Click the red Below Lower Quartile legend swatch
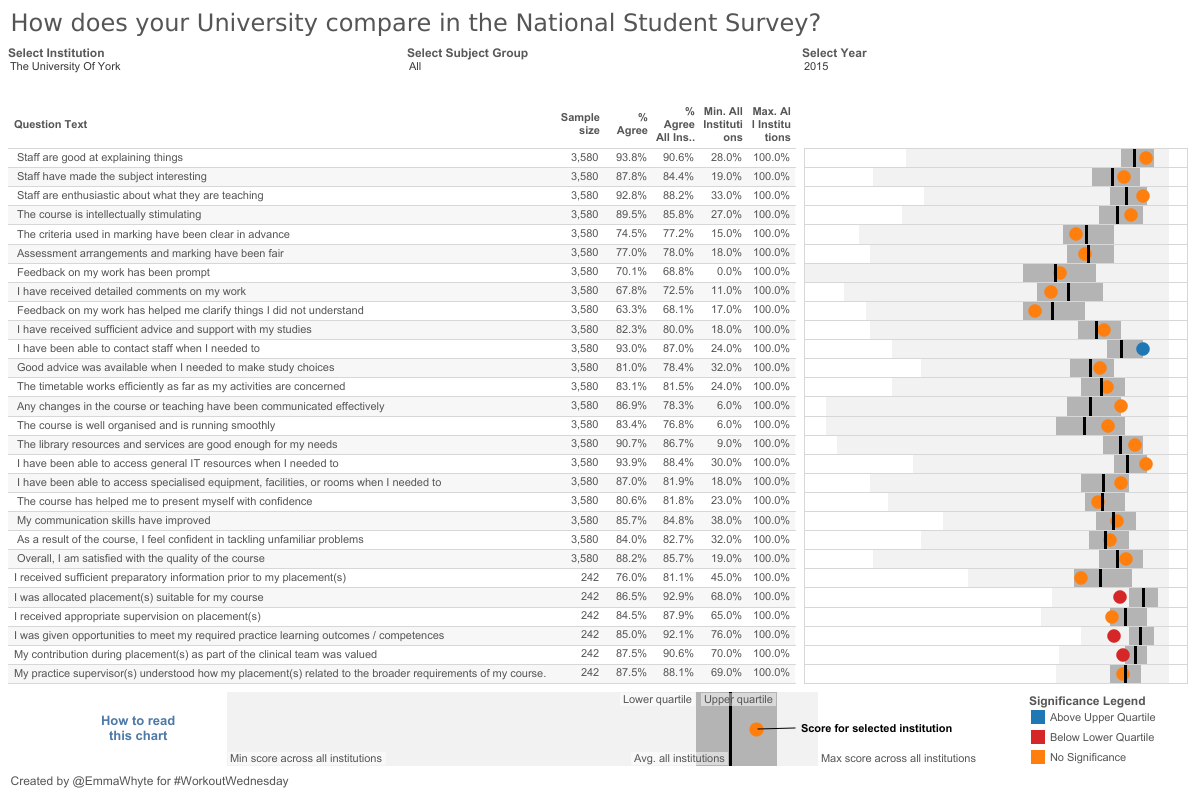Screen dimensions: 1199x799 click(1037, 737)
